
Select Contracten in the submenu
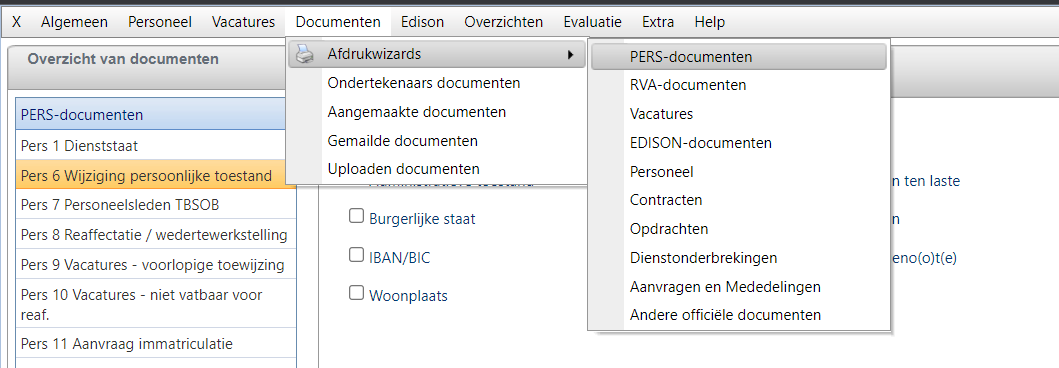click(x=739, y=200)
